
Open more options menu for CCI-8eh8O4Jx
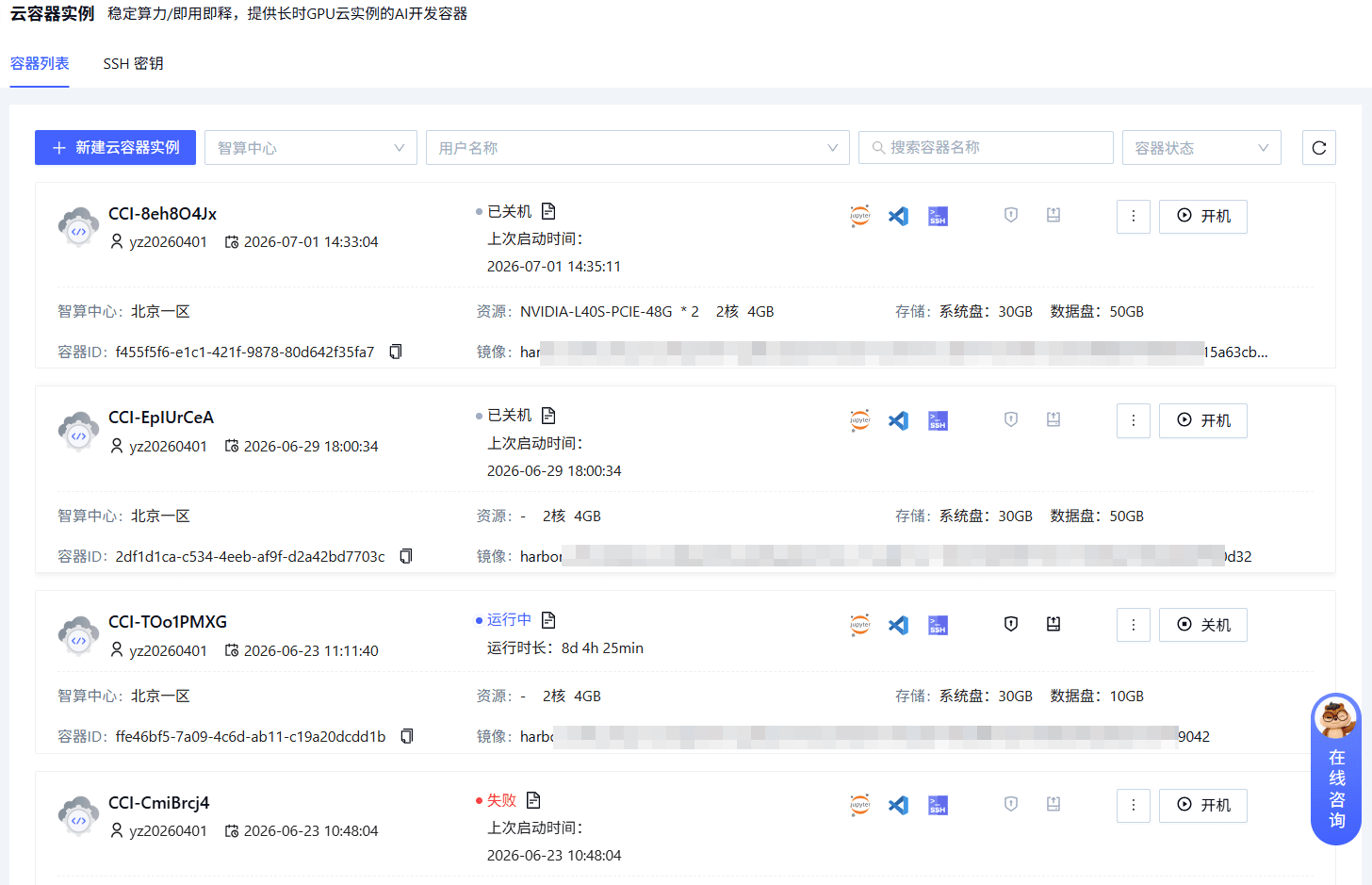(1134, 217)
